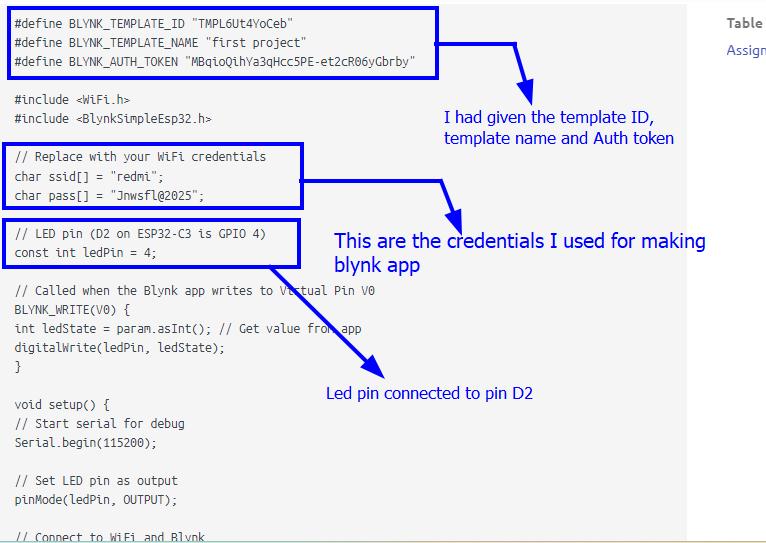
Task: Click the "Called when the Blynk app writes" comment
Action: tap(194, 291)
